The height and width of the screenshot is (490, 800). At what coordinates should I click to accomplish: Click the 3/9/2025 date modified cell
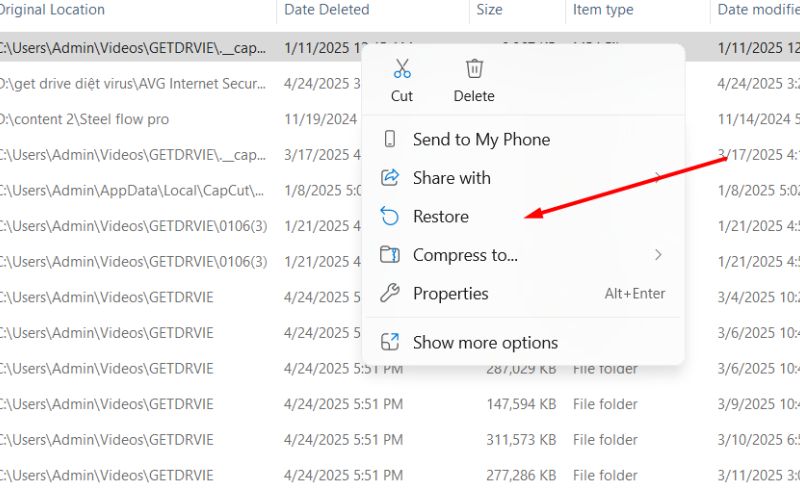click(759, 404)
